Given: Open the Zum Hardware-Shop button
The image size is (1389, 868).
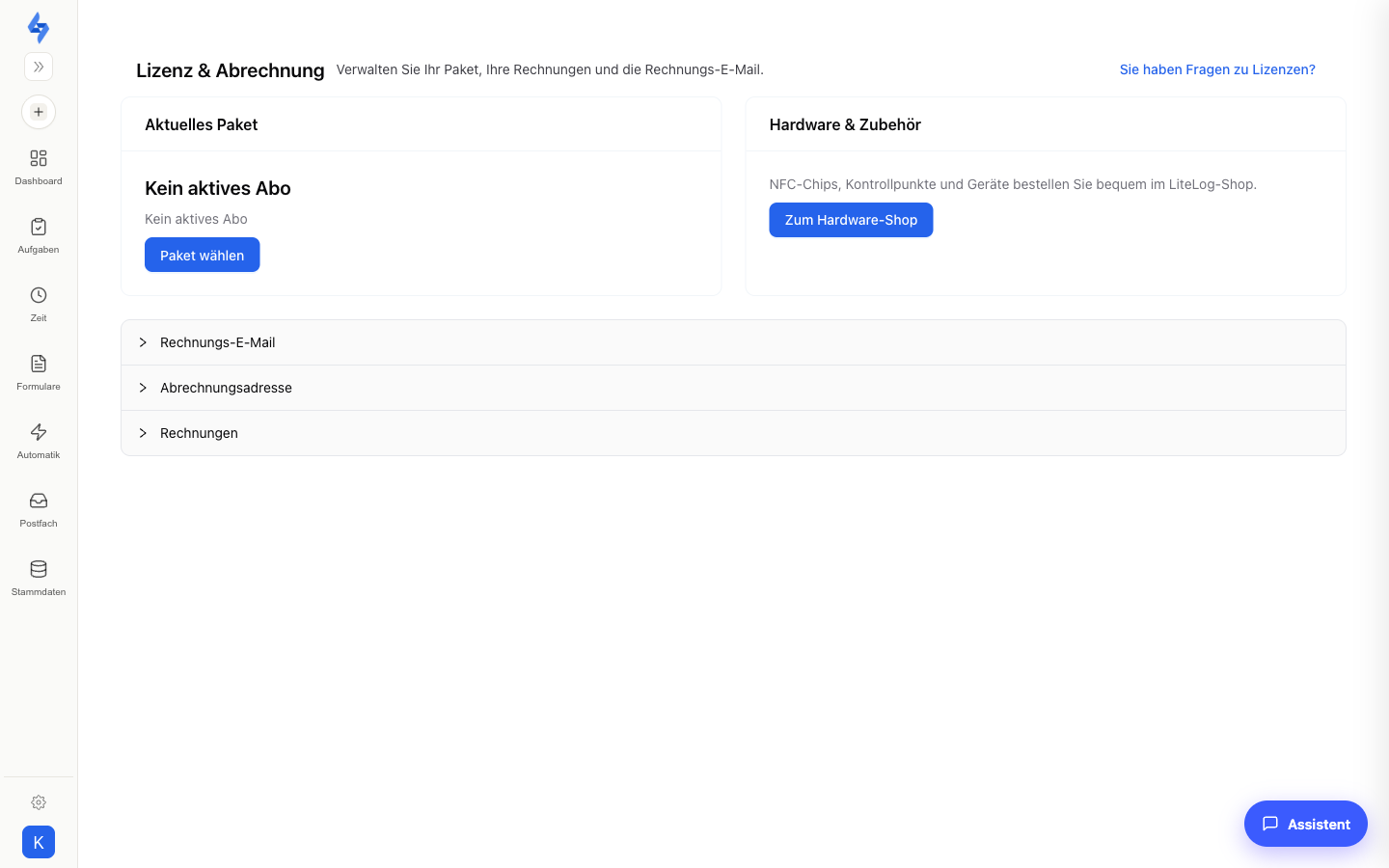Looking at the screenshot, I should pos(851,220).
